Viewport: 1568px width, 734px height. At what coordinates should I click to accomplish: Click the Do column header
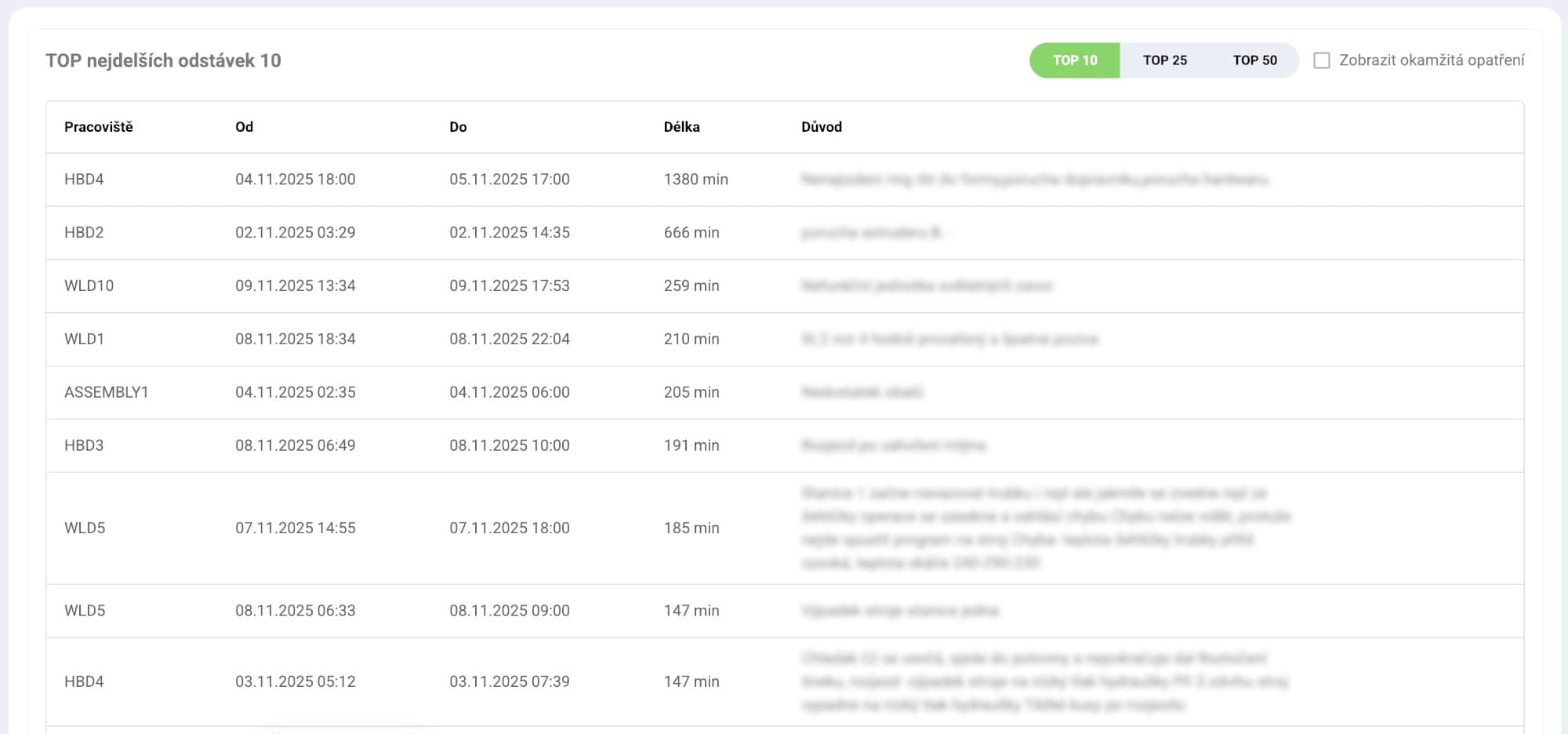(456, 126)
